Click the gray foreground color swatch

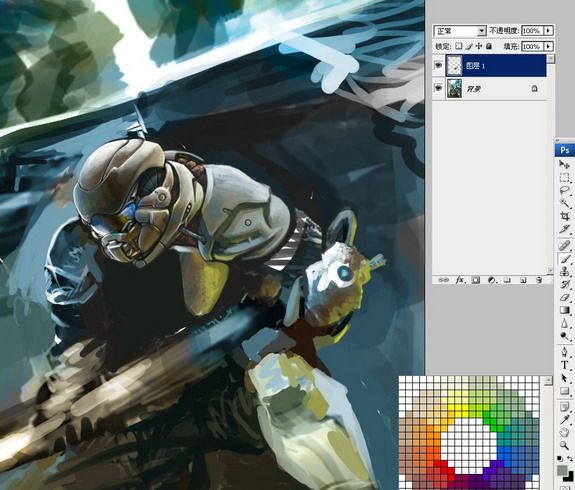(x=561, y=471)
